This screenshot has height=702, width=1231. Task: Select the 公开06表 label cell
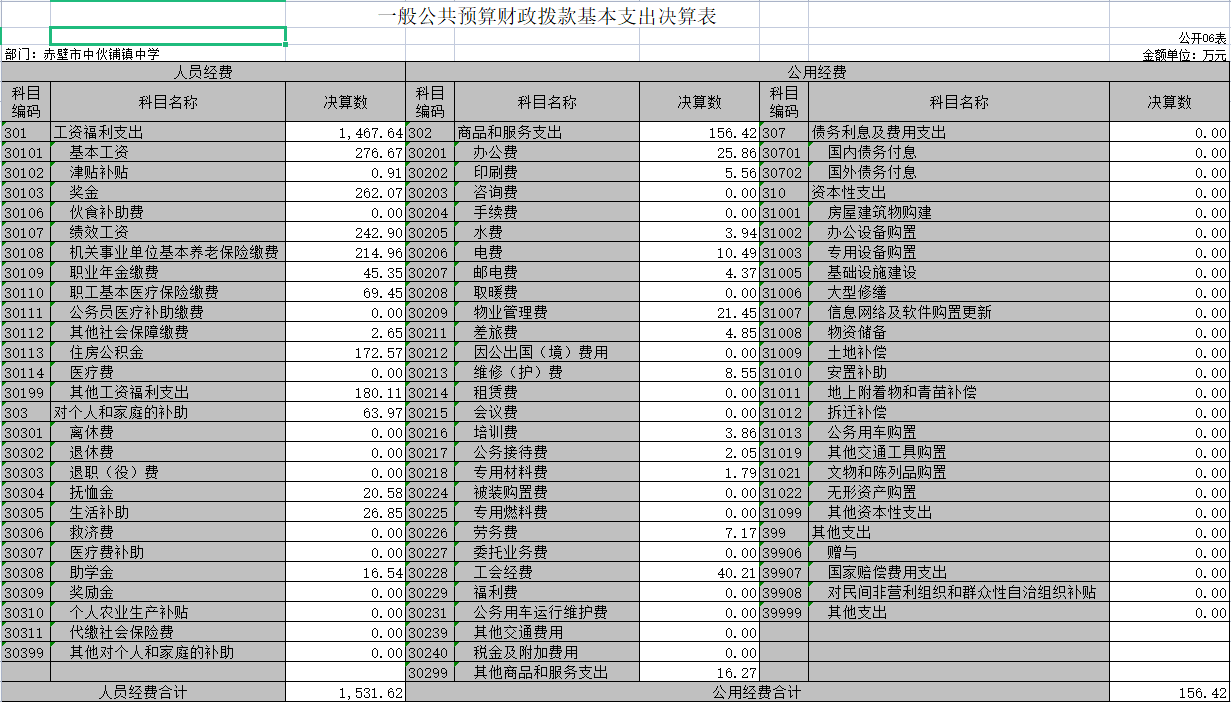pyautogui.click(x=1202, y=37)
